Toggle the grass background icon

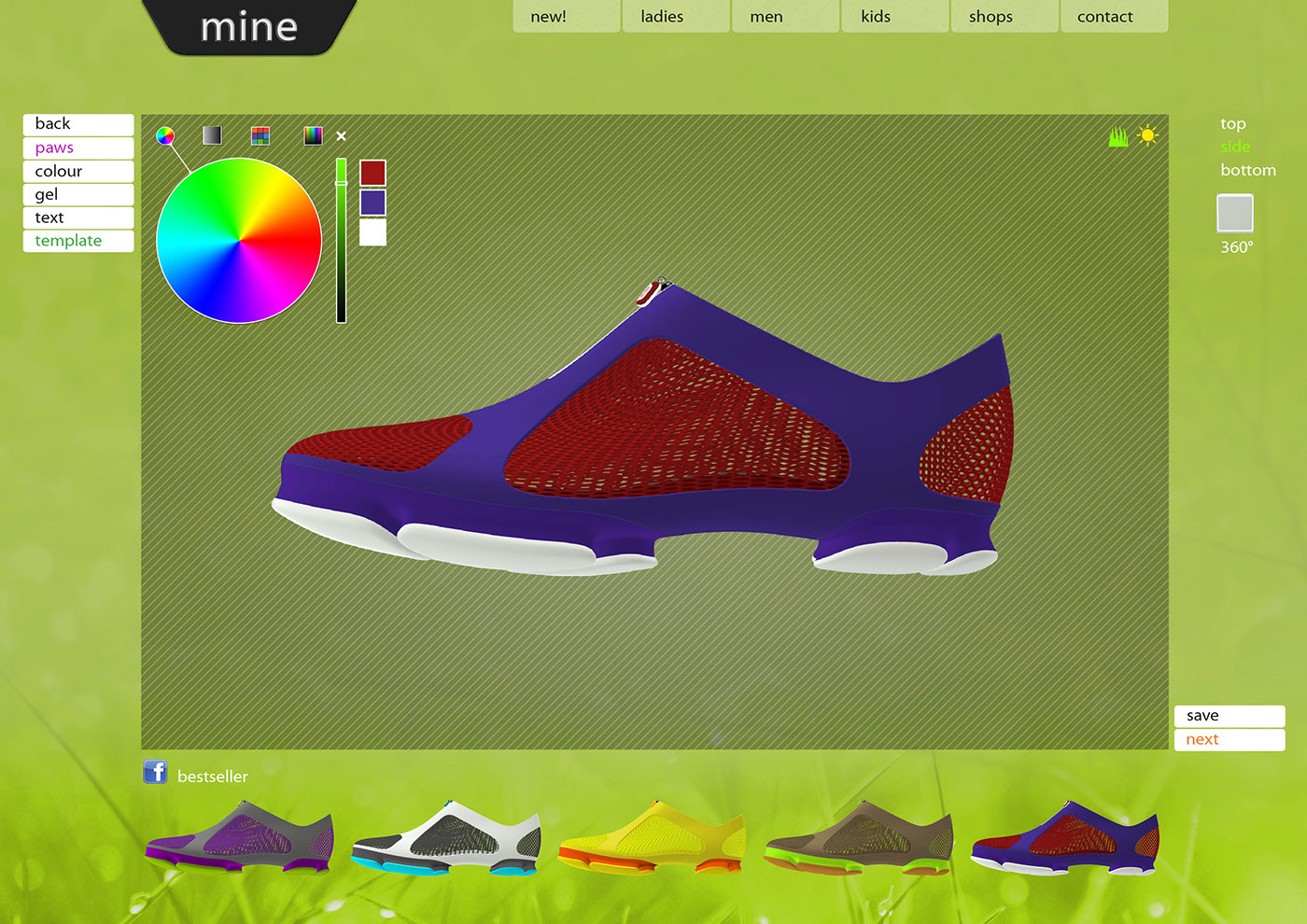1118,136
